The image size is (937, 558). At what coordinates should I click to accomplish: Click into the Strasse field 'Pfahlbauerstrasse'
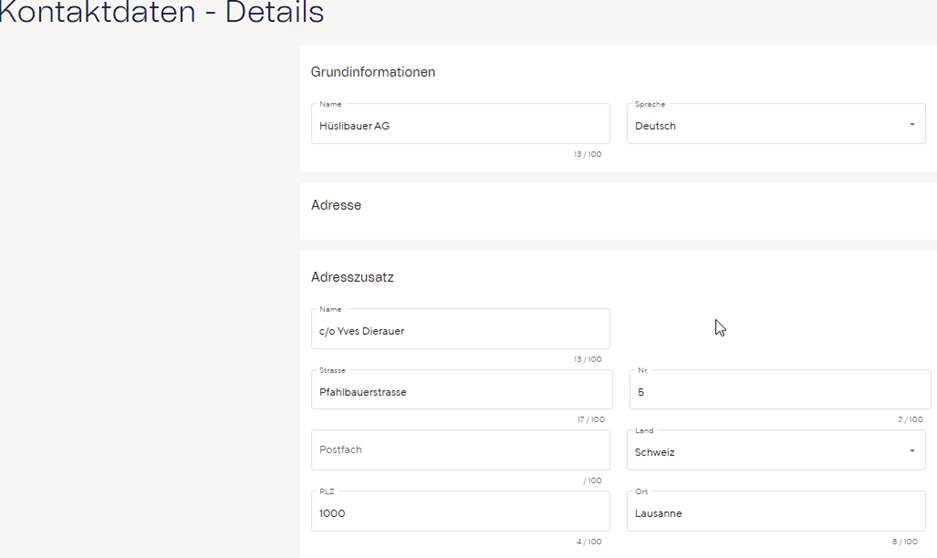click(460, 391)
